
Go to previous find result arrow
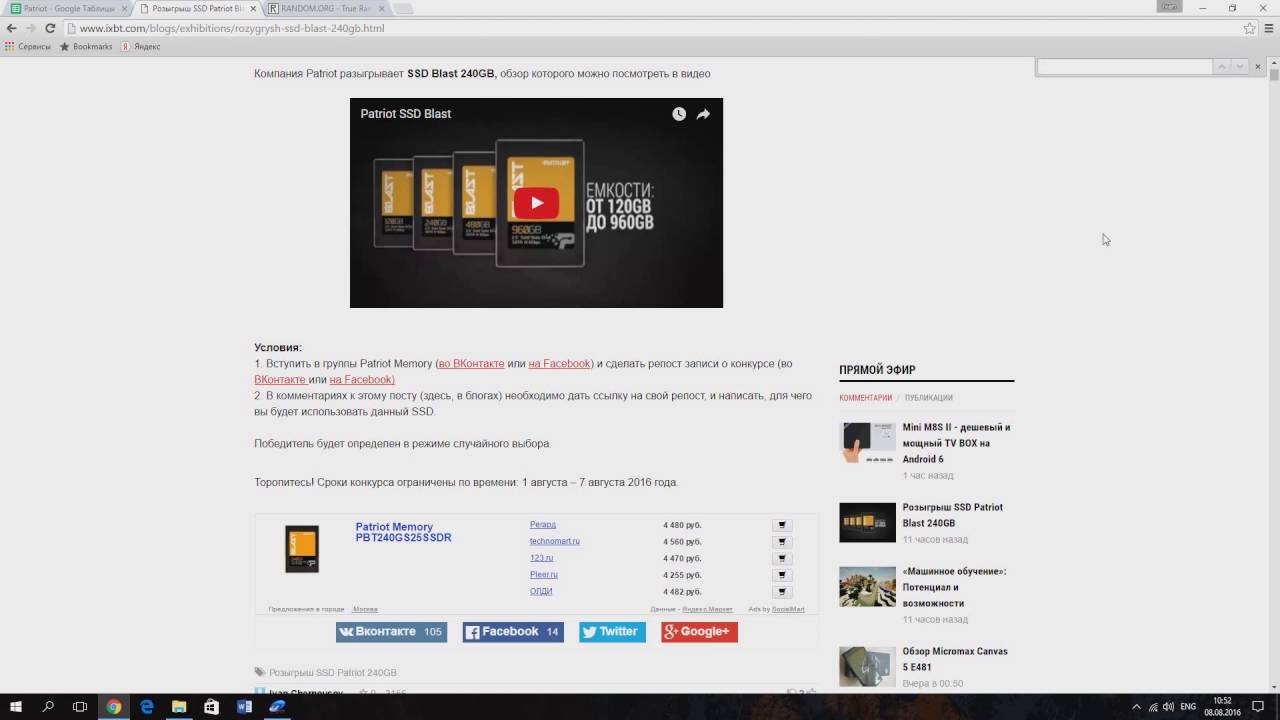(1221, 66)
